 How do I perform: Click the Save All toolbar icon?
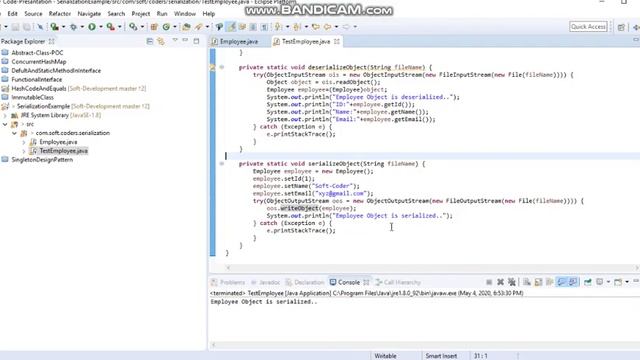[x=27, y=27]
